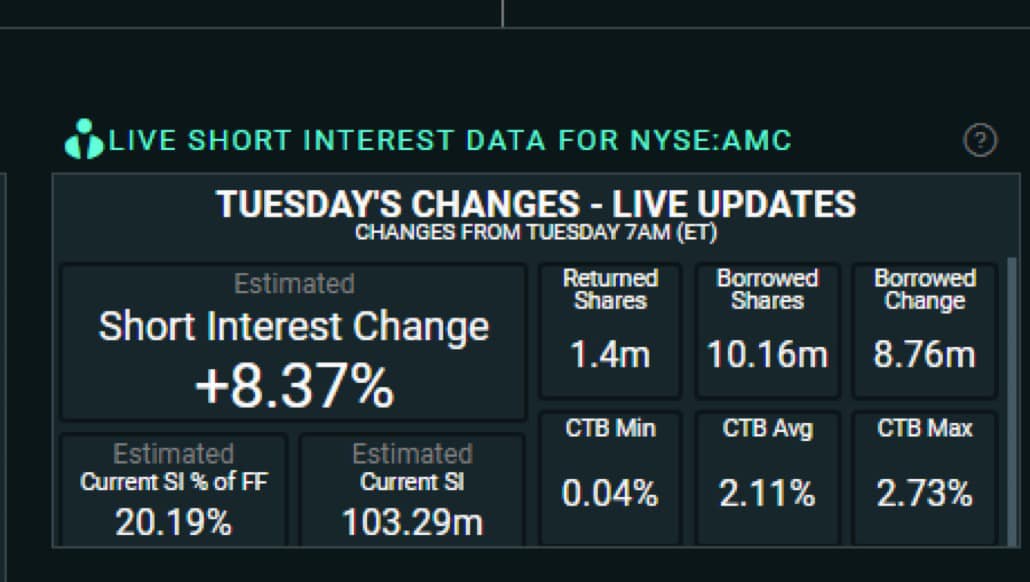Click the +8.37% change value
The height and width of the screenshot is (582, 1030).
pos(293,382)
